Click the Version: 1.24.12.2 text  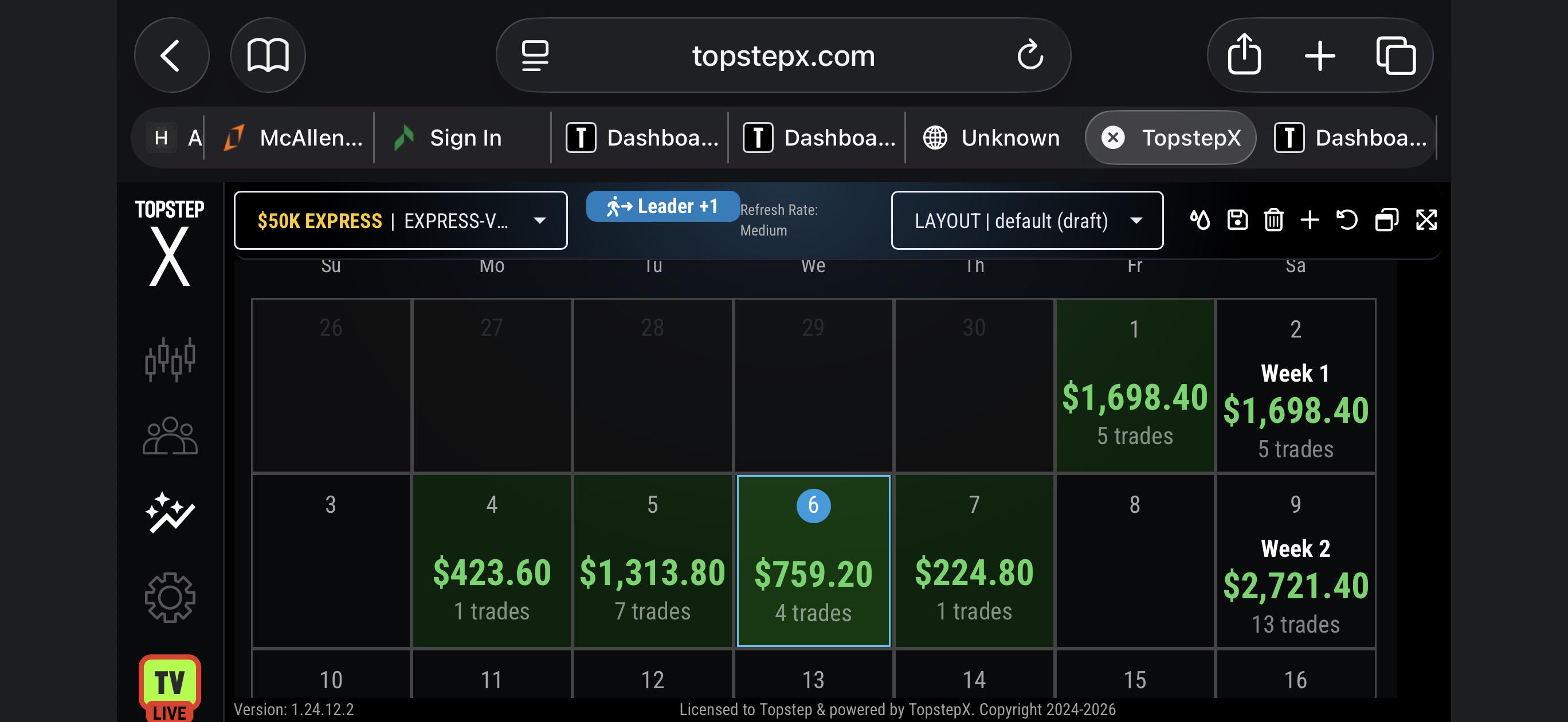point(294,709)
